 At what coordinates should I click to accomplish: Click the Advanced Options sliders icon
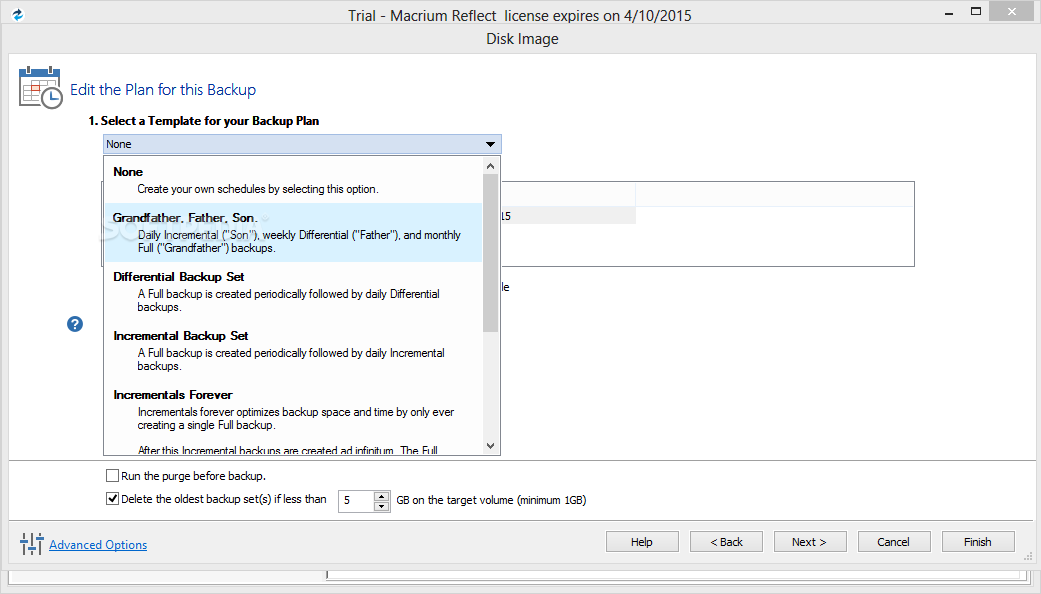[x=31, y=544]
